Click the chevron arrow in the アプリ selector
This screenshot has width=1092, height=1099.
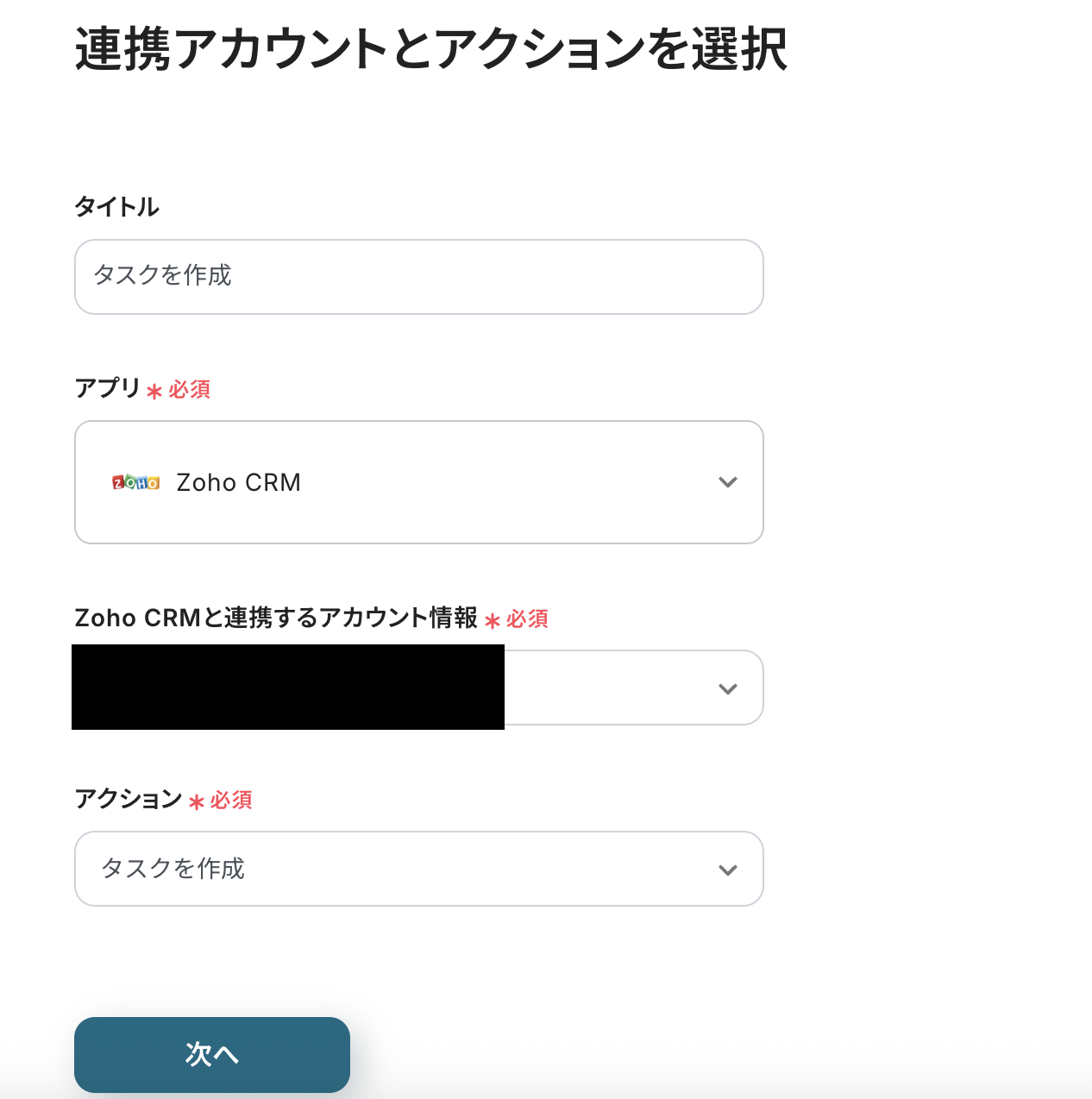click(727, 482)
